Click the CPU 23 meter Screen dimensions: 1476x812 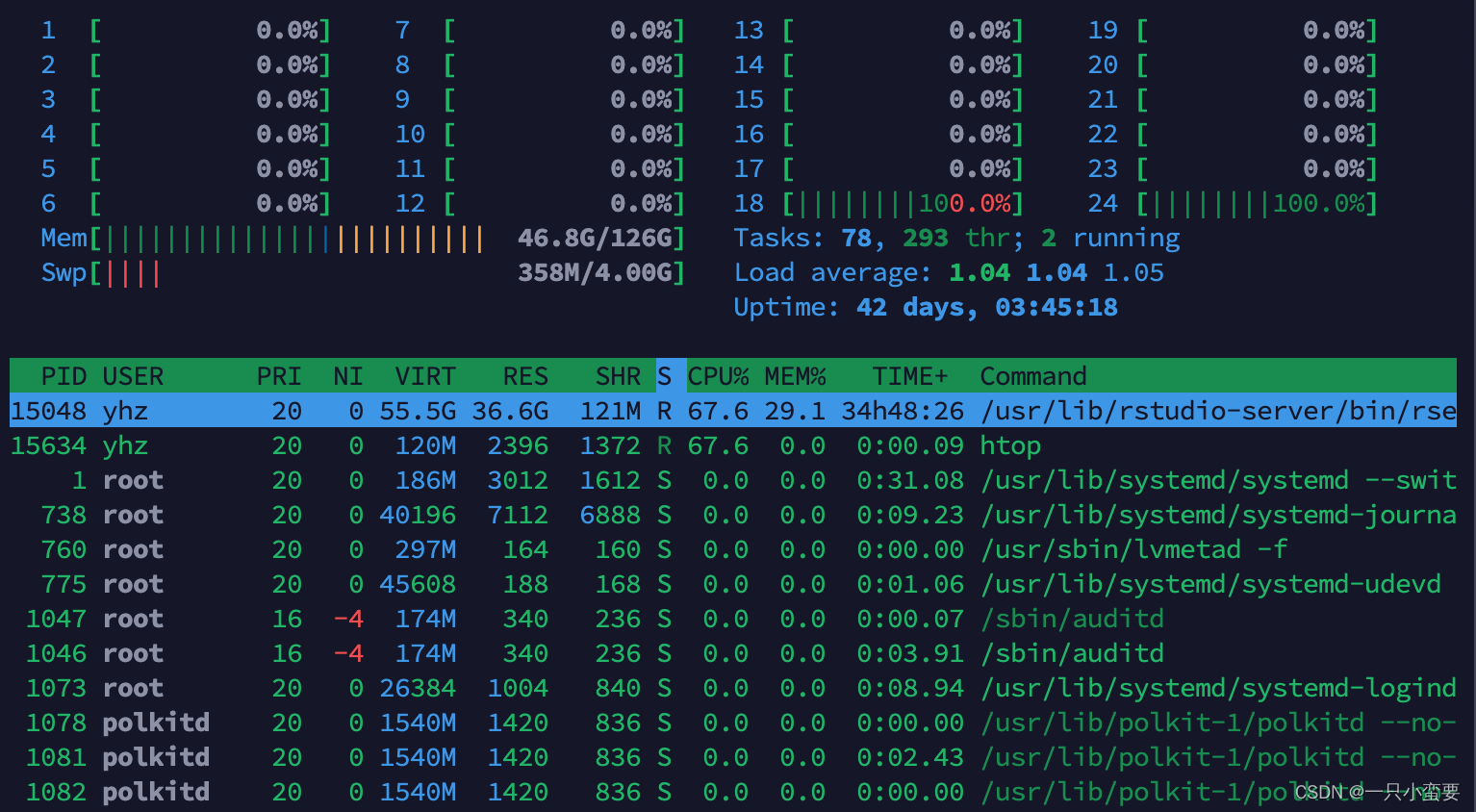(1233, 168)
